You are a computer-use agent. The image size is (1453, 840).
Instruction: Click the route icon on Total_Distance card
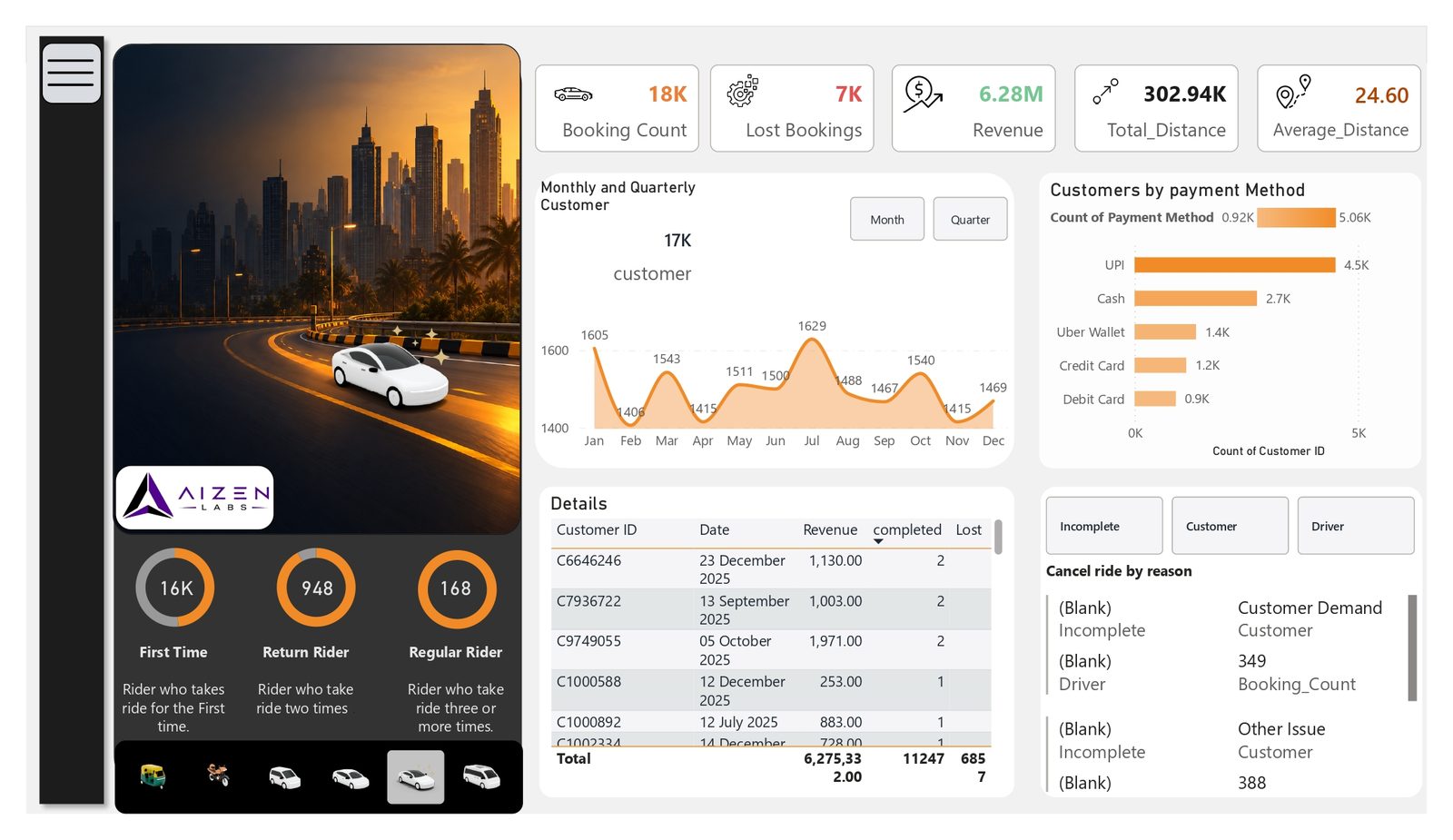[1105, 91]
